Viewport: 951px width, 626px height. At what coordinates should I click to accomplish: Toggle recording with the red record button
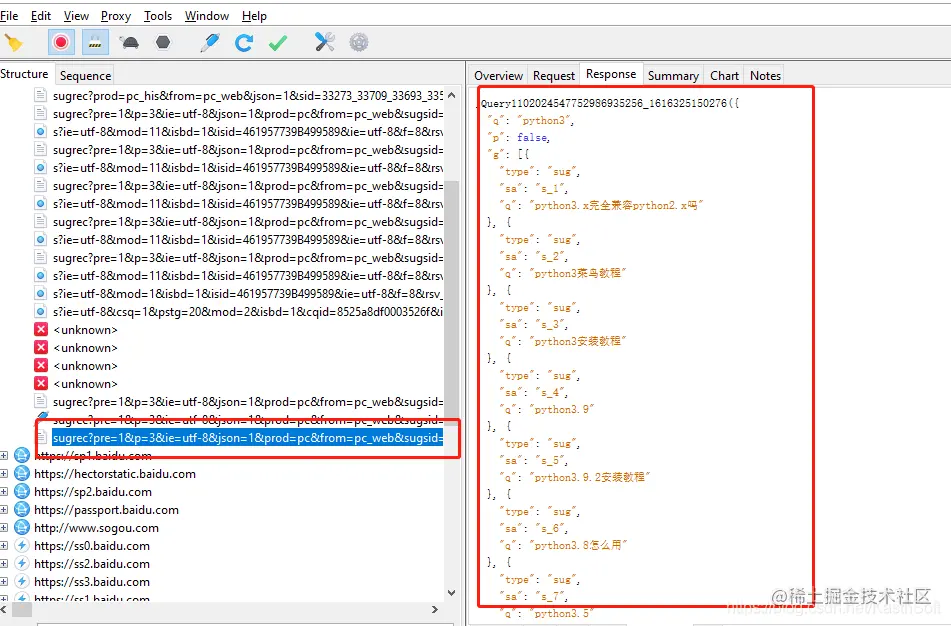coord(61,42)
